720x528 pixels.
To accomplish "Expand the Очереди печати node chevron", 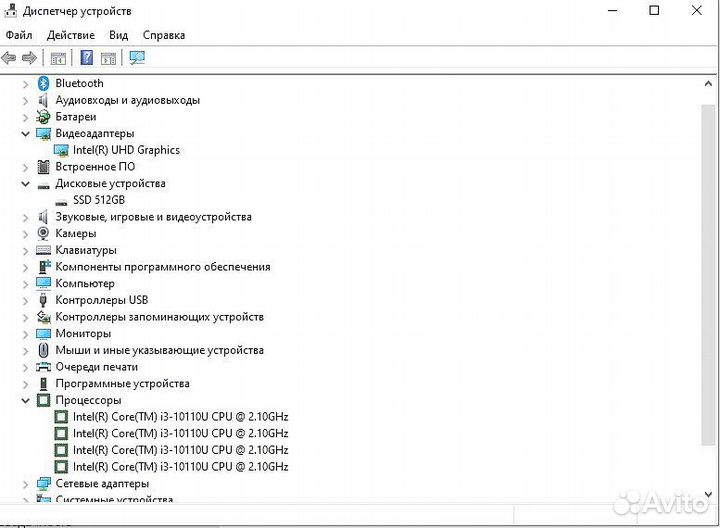I will coord(26,367).
